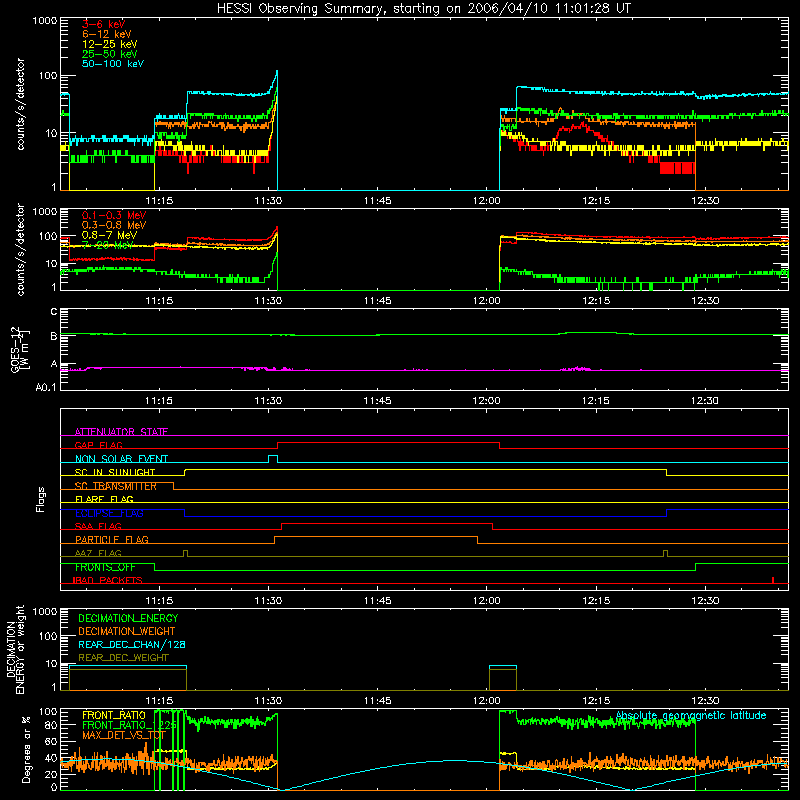Viewport: 800px width, 800px height.
Task: Click counts/s/detector axis title of the keV panel
Action: pos(20,104)
